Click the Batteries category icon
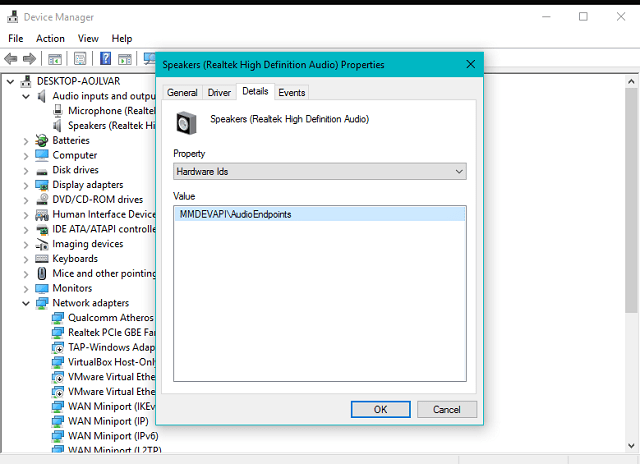The image size is (640, 464). (41, 141)
